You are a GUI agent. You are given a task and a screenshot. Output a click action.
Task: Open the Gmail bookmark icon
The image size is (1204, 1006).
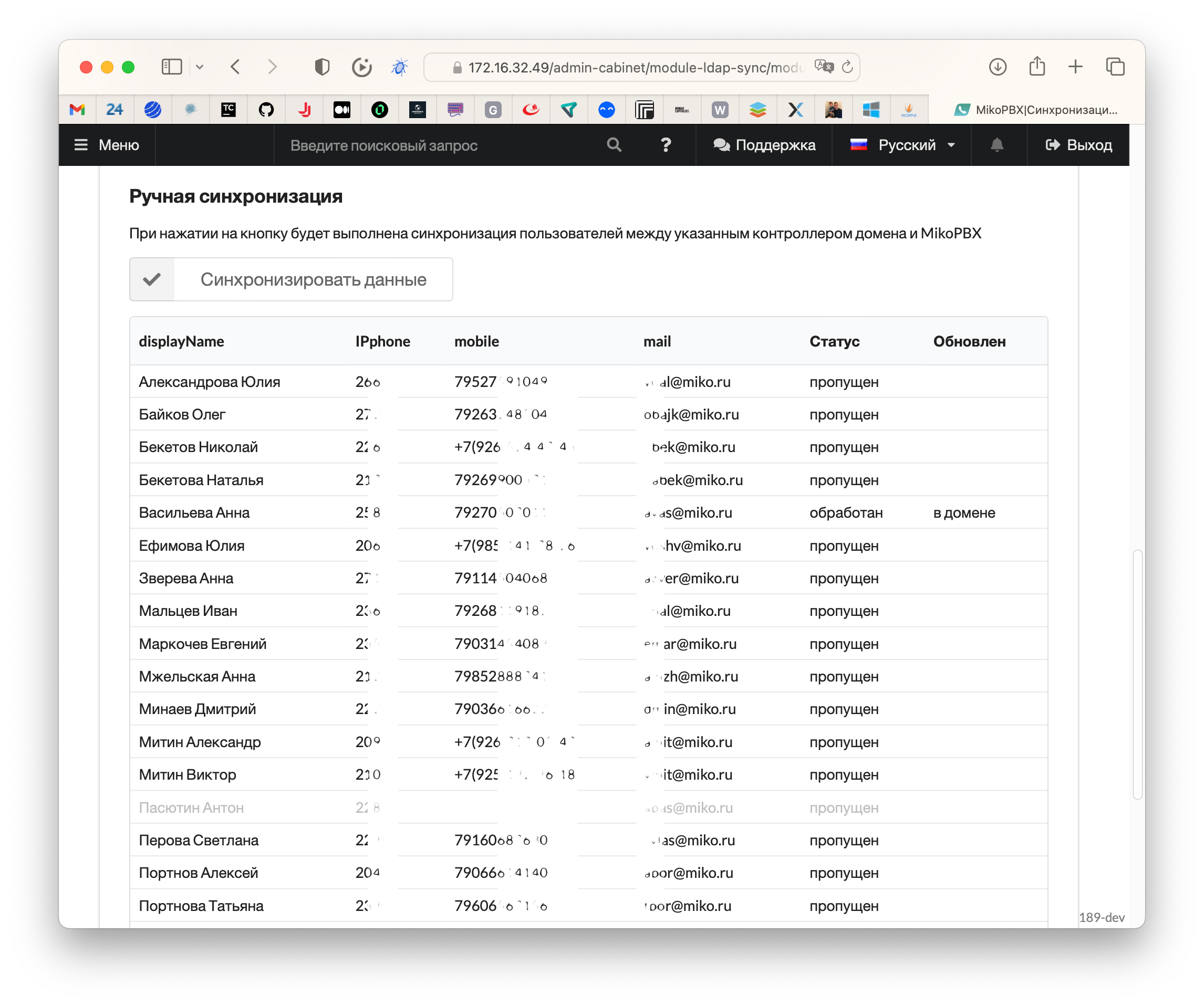click(77, 110)
